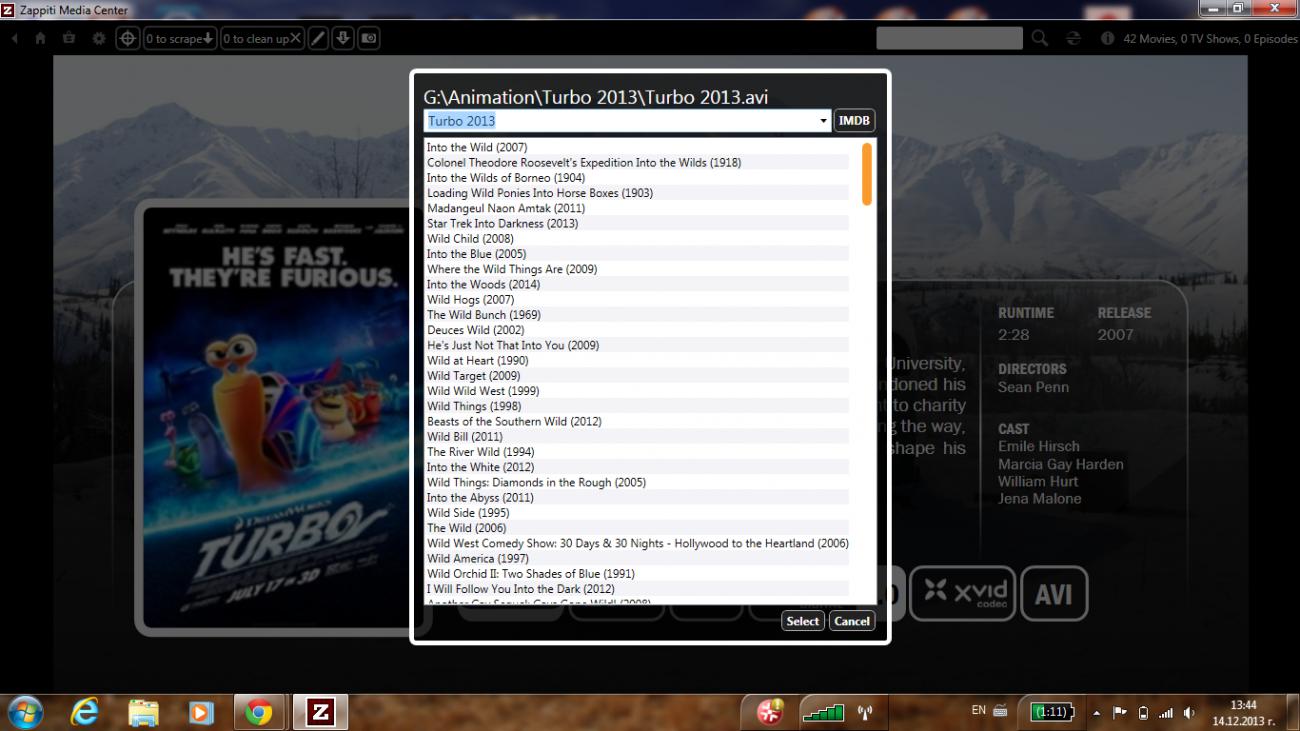The height and width of the screenshot is (731, 1300).
Task: Click the volume speaker tray icon
Action: [1189, 713]
